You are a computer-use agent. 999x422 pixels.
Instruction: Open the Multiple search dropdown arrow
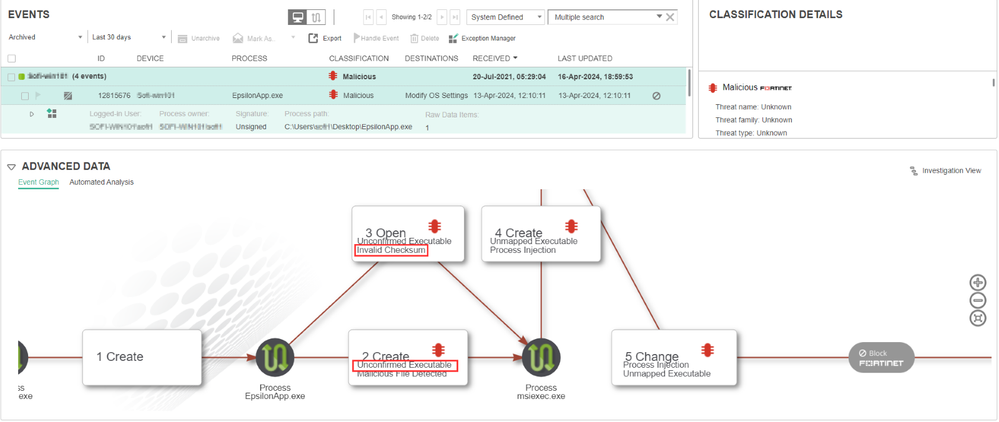(659, 17)
